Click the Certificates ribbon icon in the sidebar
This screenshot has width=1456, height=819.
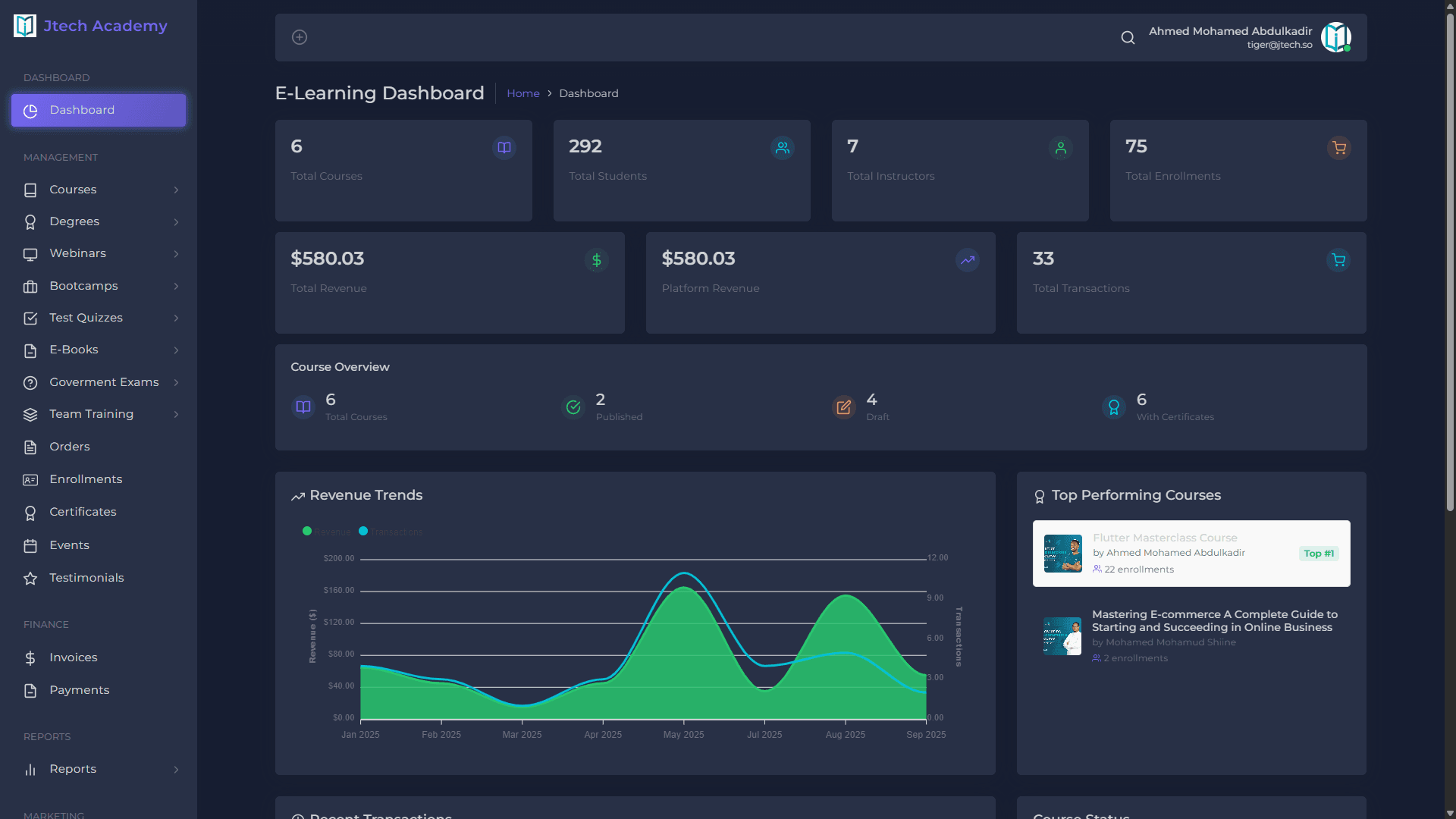pyautogui.click(x=30, y=512)
